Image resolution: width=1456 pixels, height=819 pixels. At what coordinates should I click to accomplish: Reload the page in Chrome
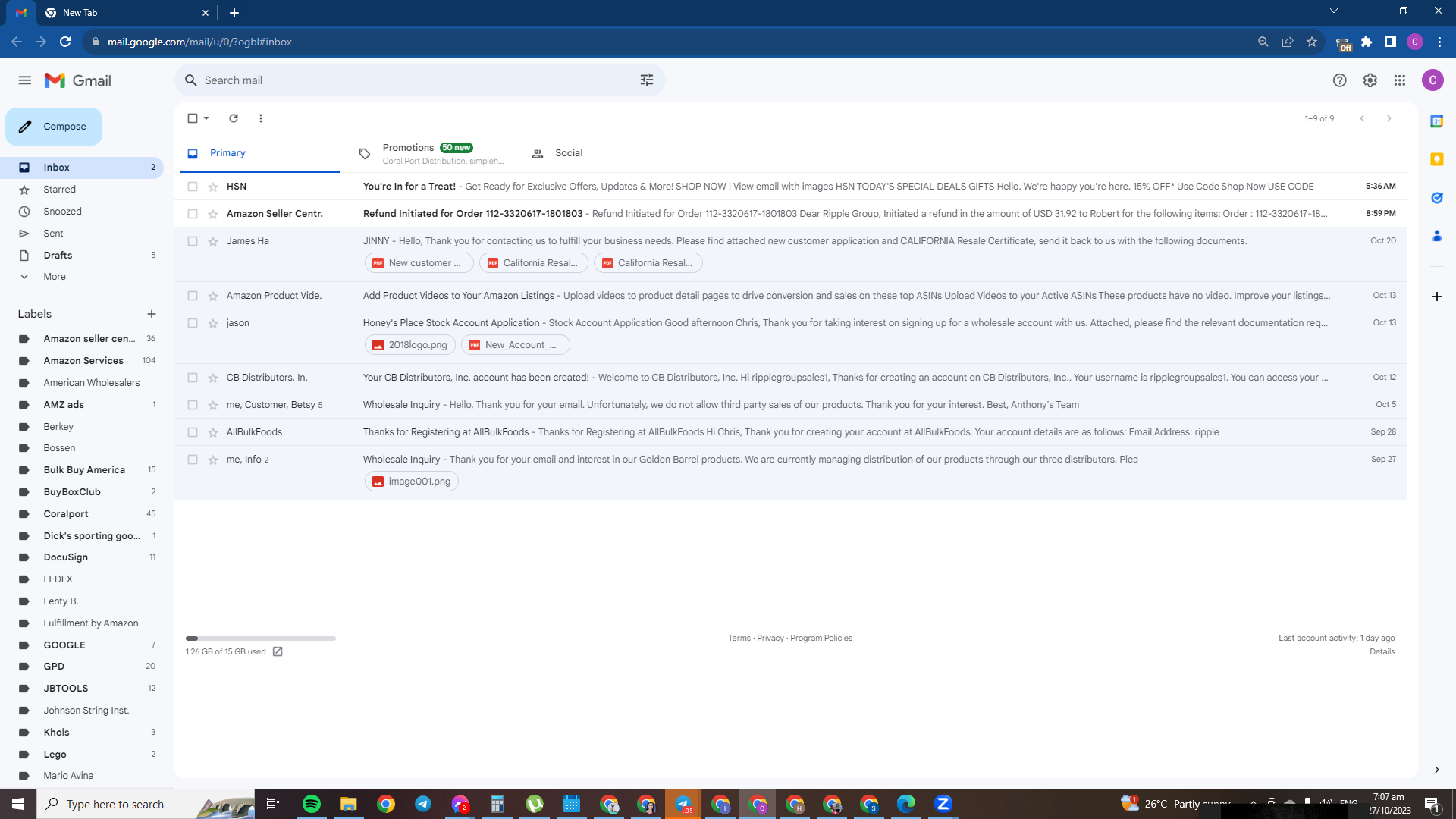pyautogui.click(x=65, y=42)
